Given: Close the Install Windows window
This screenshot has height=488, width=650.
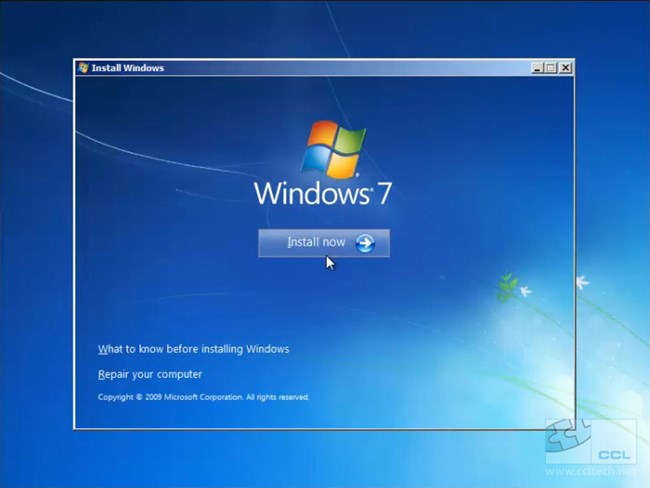Looking at the screenshot, I should click(565, 68).
